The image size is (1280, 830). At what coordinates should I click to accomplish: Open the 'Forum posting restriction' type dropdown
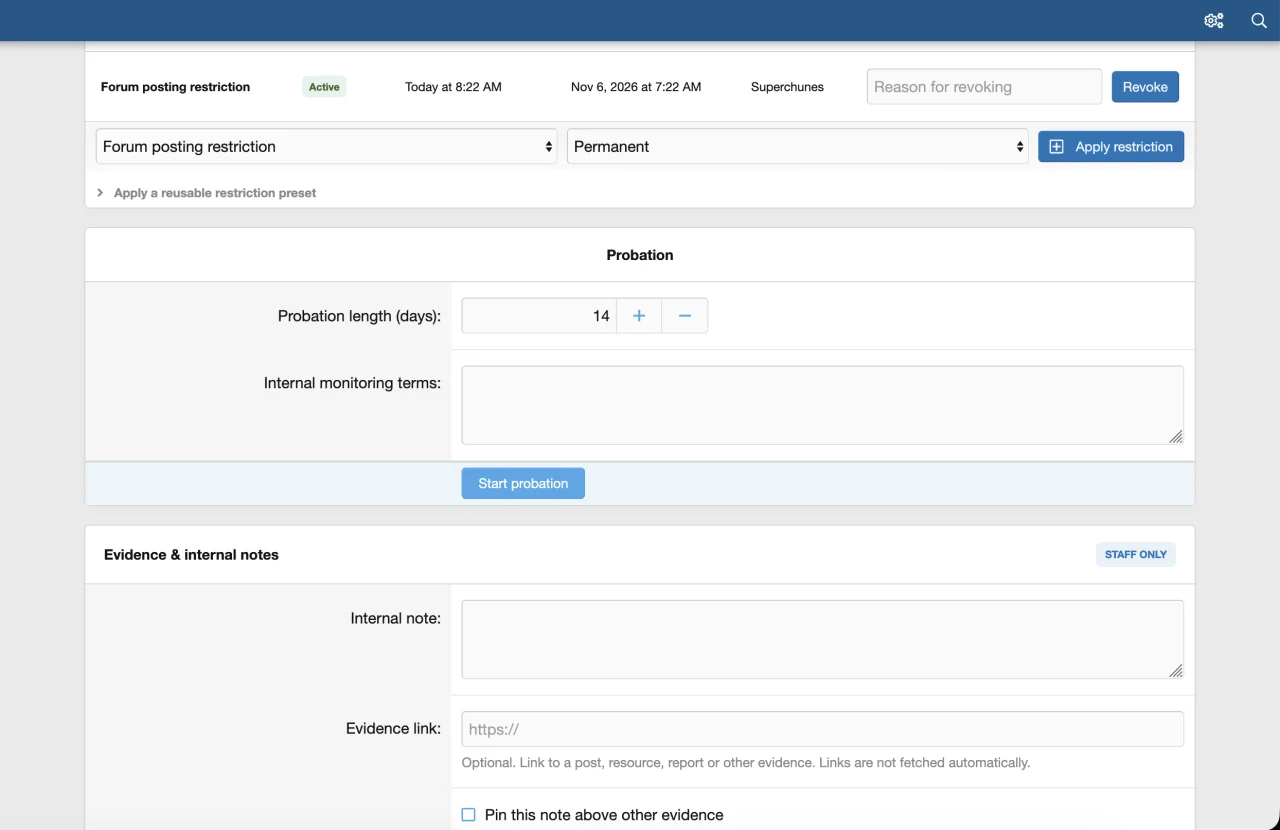click(x=327, y=146)
